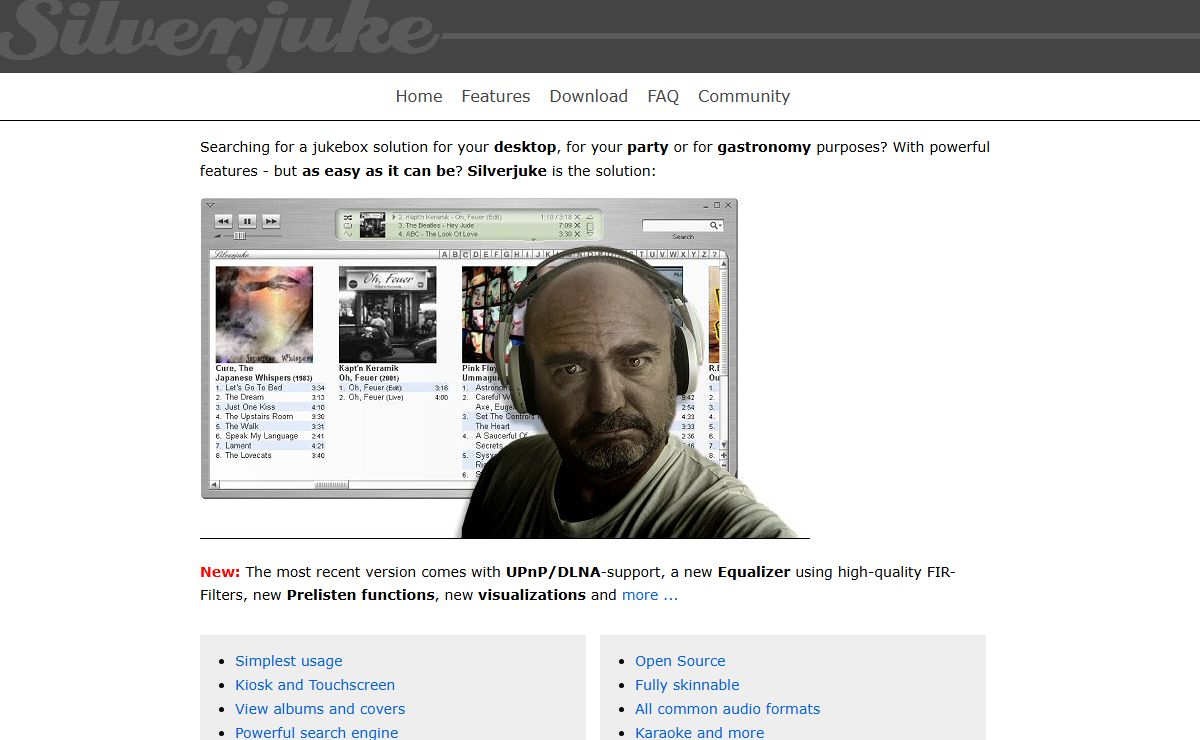Image resolution: width=1200 pixels, height=740 pixels.
Task: Open the Community menu item
Action: (x=744, y=96)
